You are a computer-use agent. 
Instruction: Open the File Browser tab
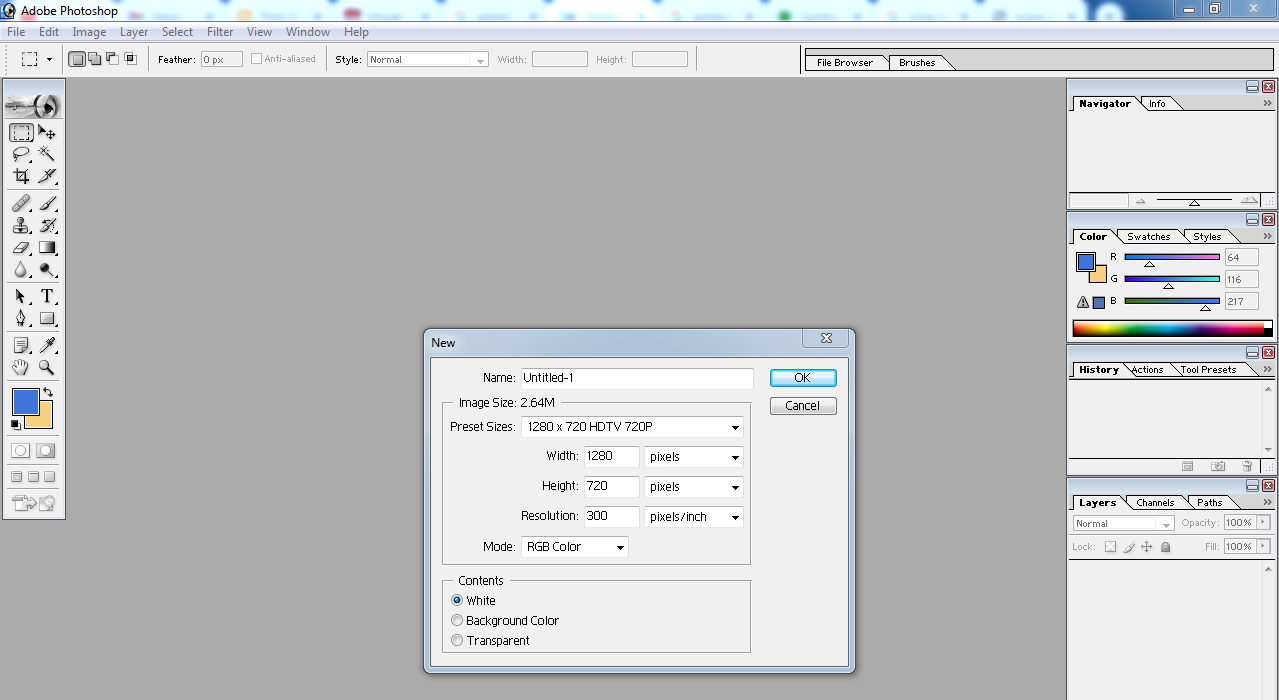pos(845,62)
